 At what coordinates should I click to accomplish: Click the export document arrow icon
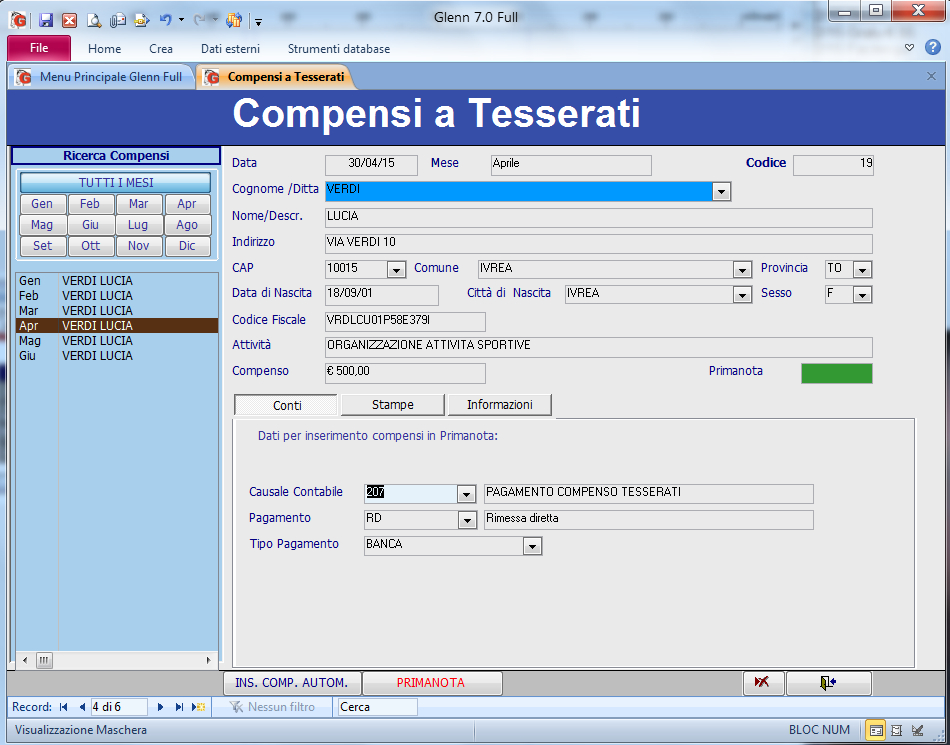(x=142, y=21)
